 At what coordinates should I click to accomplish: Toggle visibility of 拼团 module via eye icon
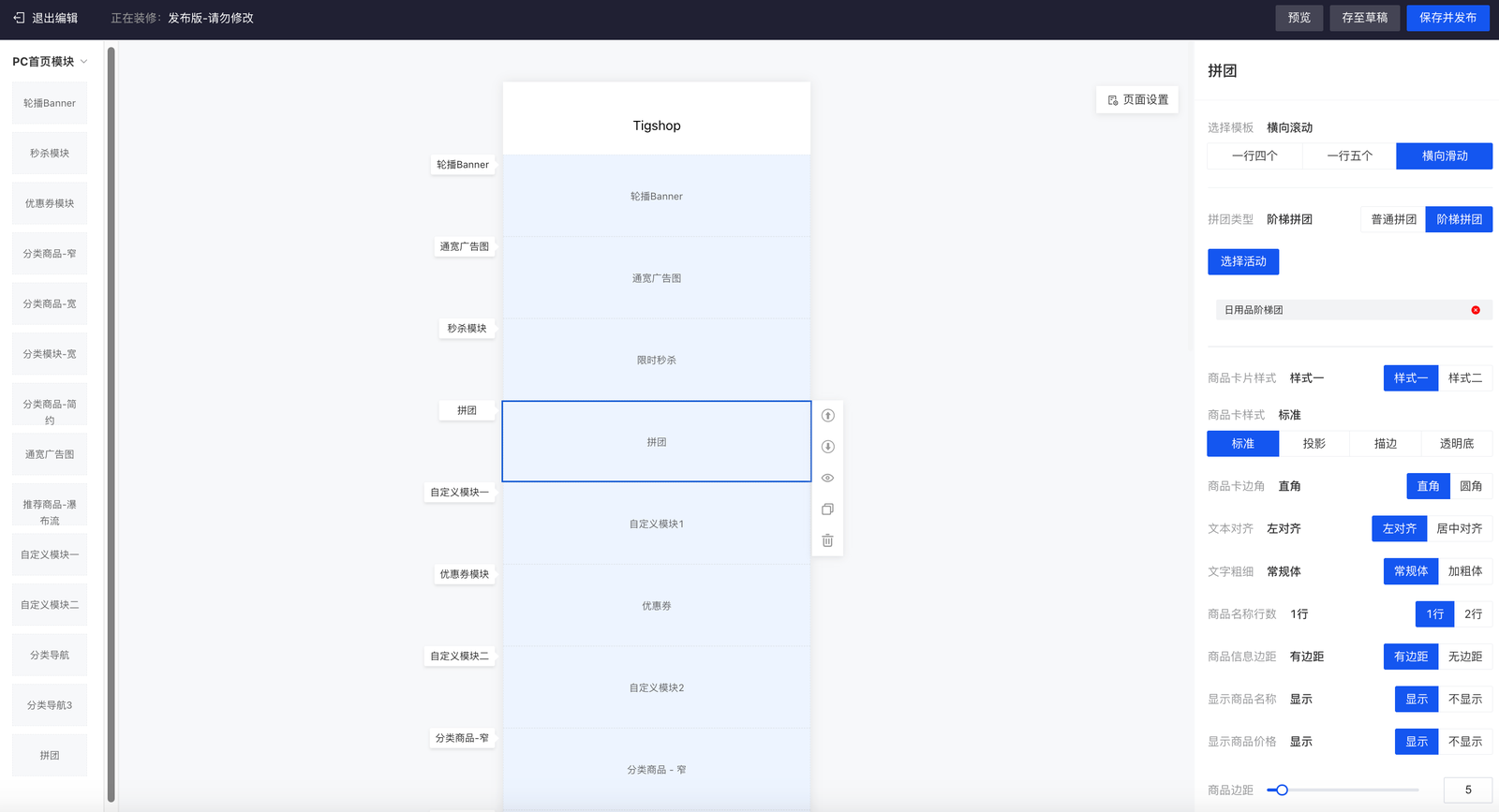click(x=827, y=478)
